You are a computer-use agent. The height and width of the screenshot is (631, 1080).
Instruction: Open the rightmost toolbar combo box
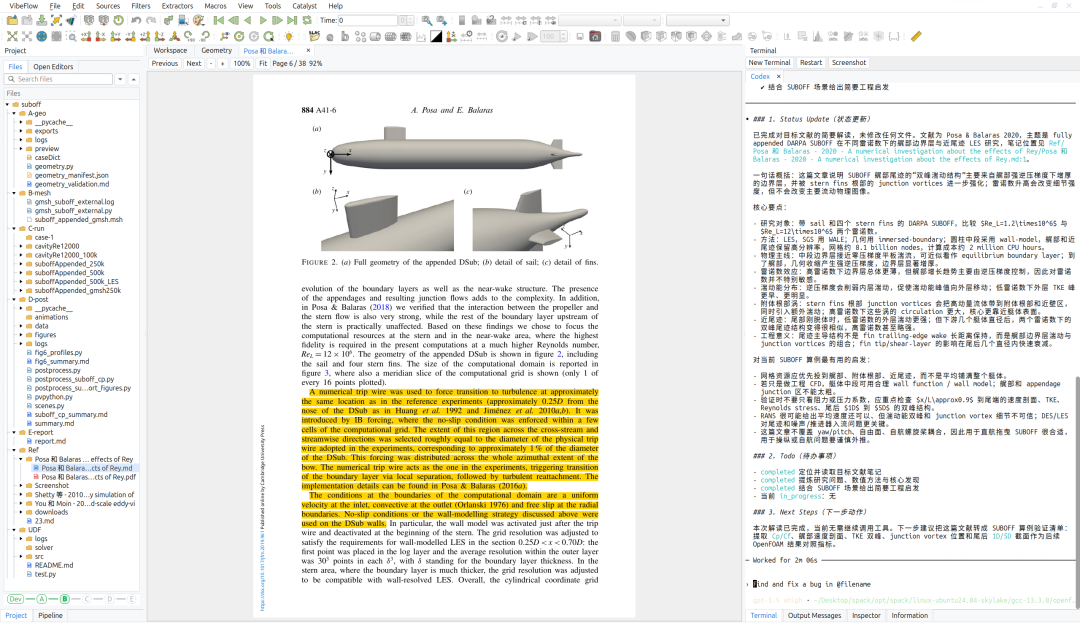(x=698, y=21)
